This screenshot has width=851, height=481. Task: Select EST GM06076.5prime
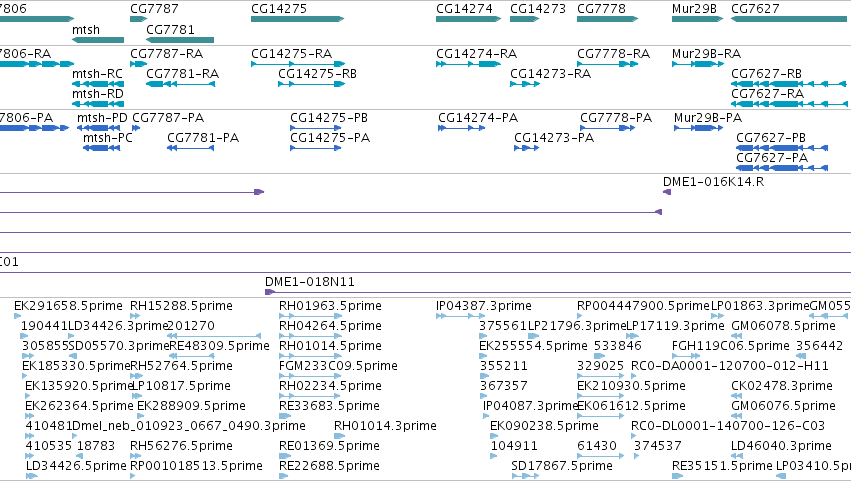(783, 406)
